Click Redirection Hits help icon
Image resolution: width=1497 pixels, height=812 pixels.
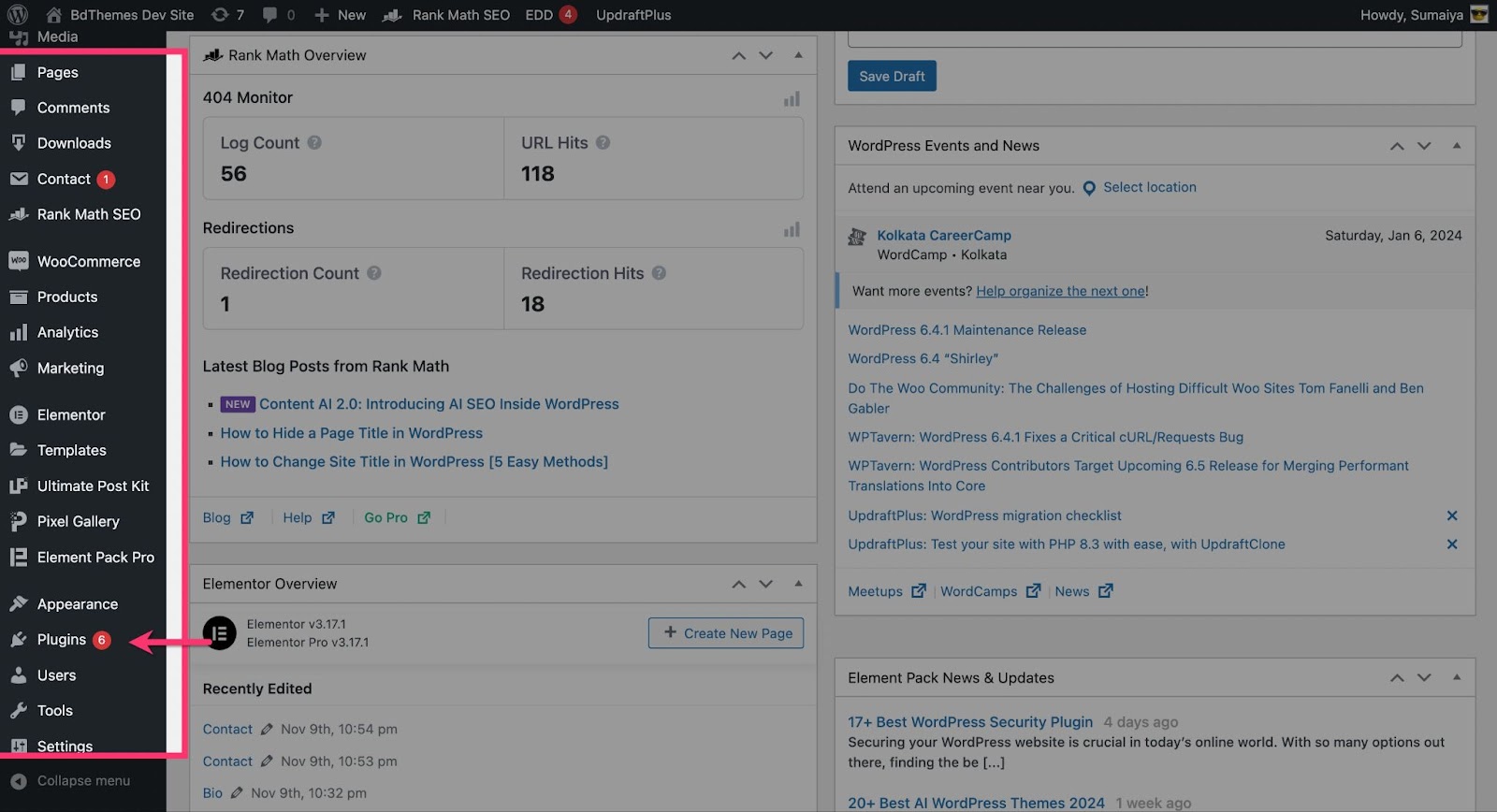tap(659, 273)
